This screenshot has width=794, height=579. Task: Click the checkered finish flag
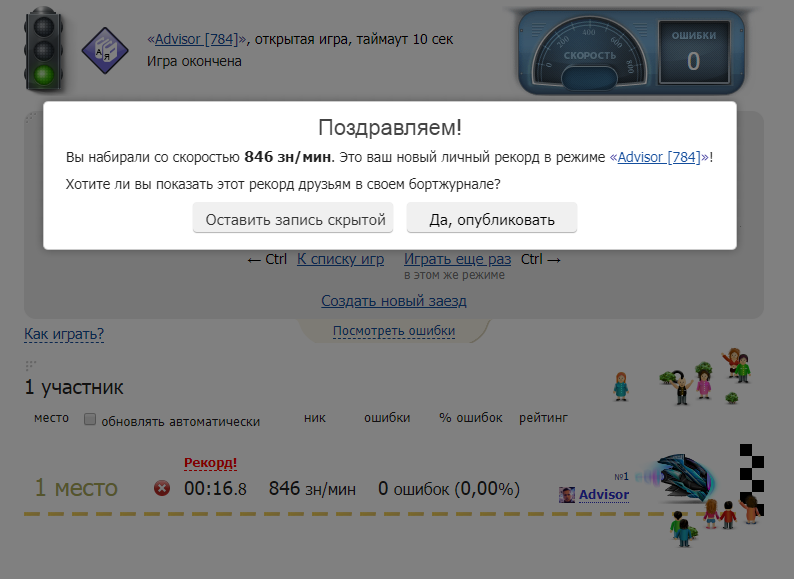tap(751, 479)
